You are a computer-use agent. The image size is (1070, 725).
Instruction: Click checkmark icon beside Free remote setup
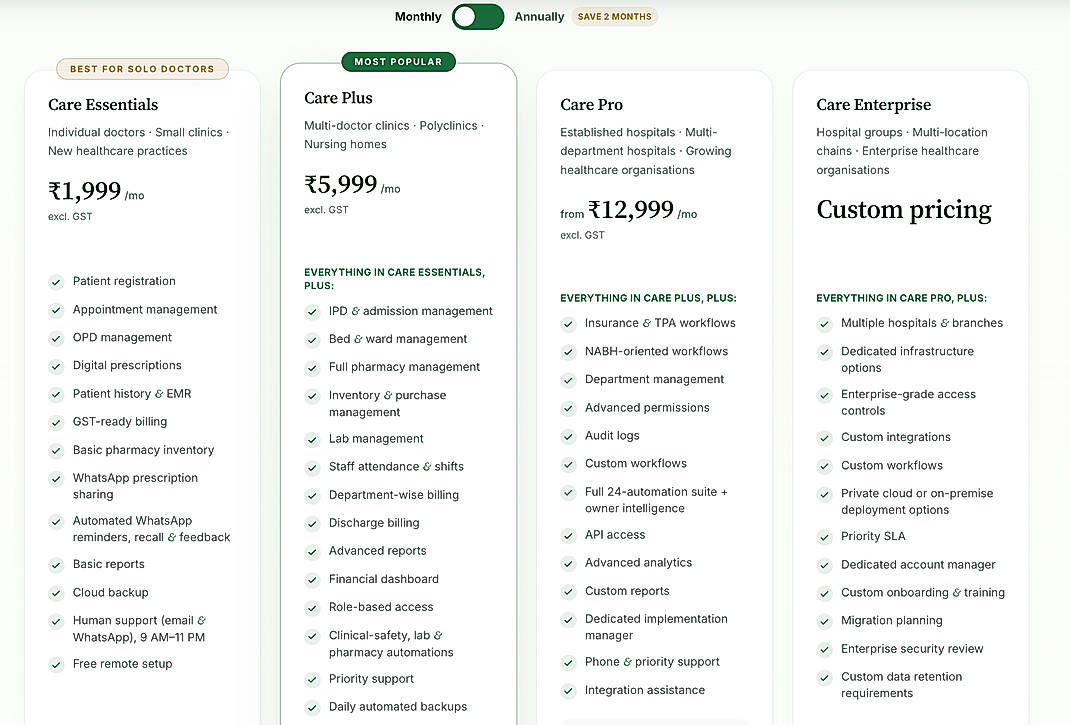point(56,664)
